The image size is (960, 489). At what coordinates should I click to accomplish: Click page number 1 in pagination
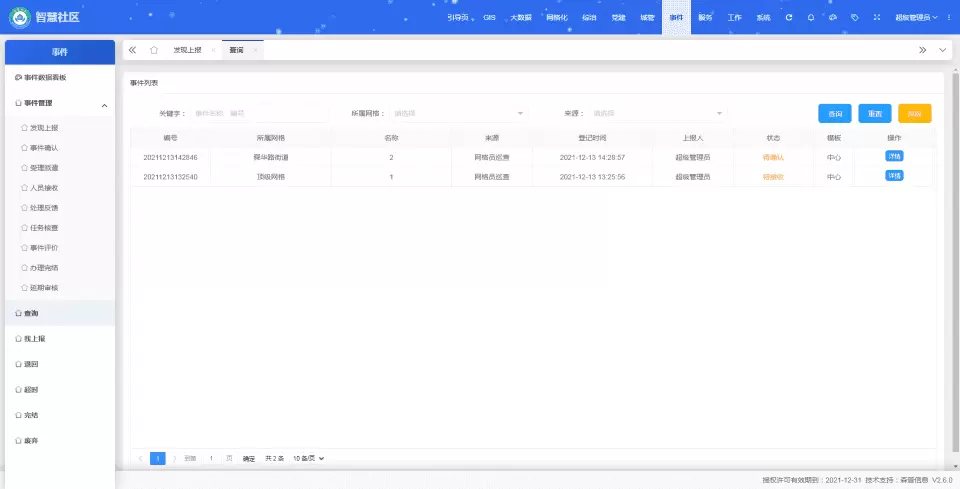(157, 458)
